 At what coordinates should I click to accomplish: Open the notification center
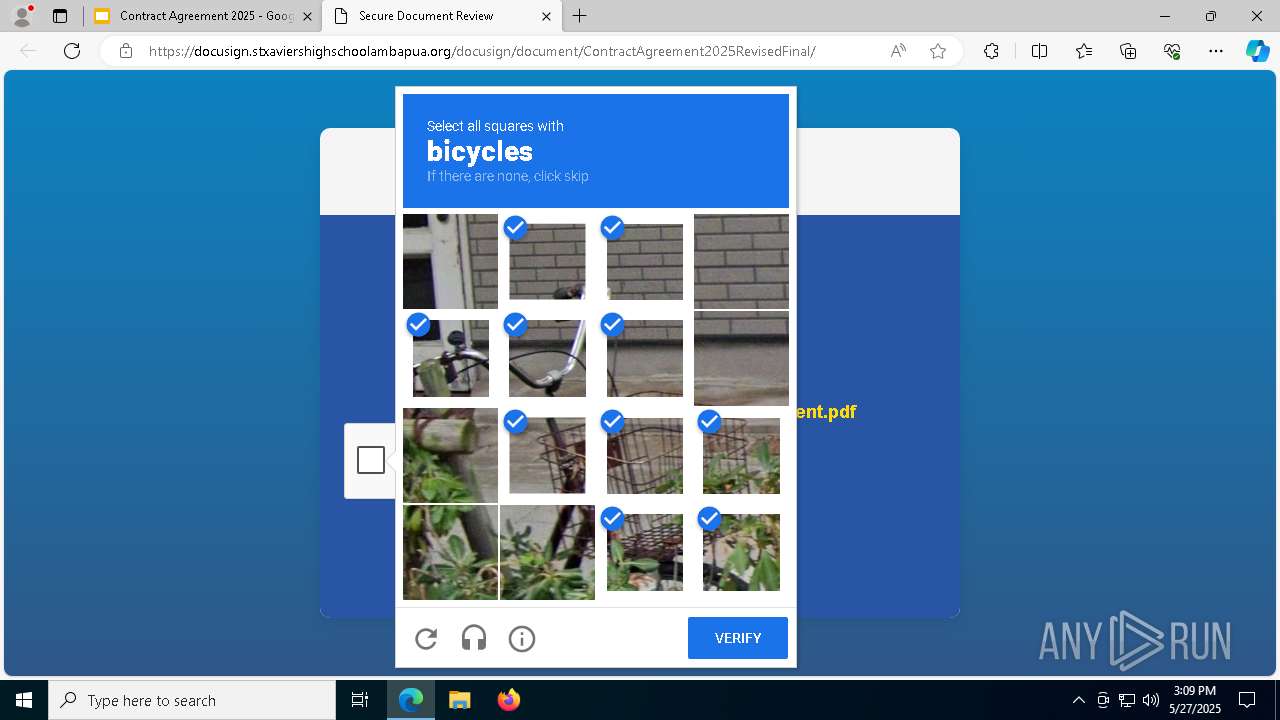coord(1247,700)
